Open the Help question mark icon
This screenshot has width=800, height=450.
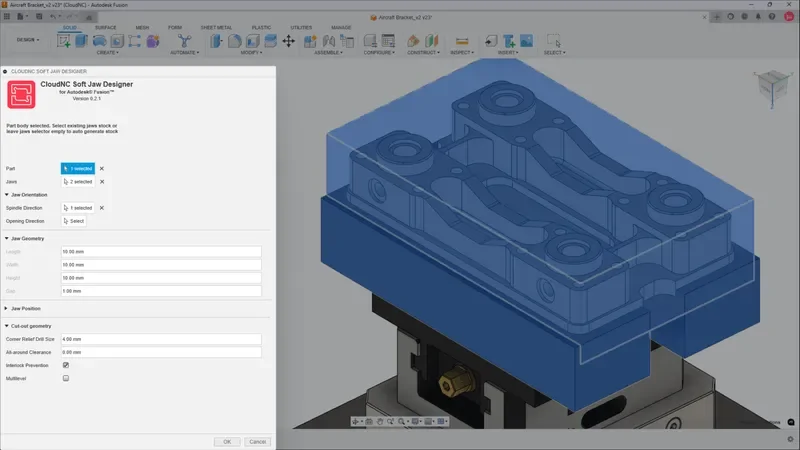tap(772, 17)
